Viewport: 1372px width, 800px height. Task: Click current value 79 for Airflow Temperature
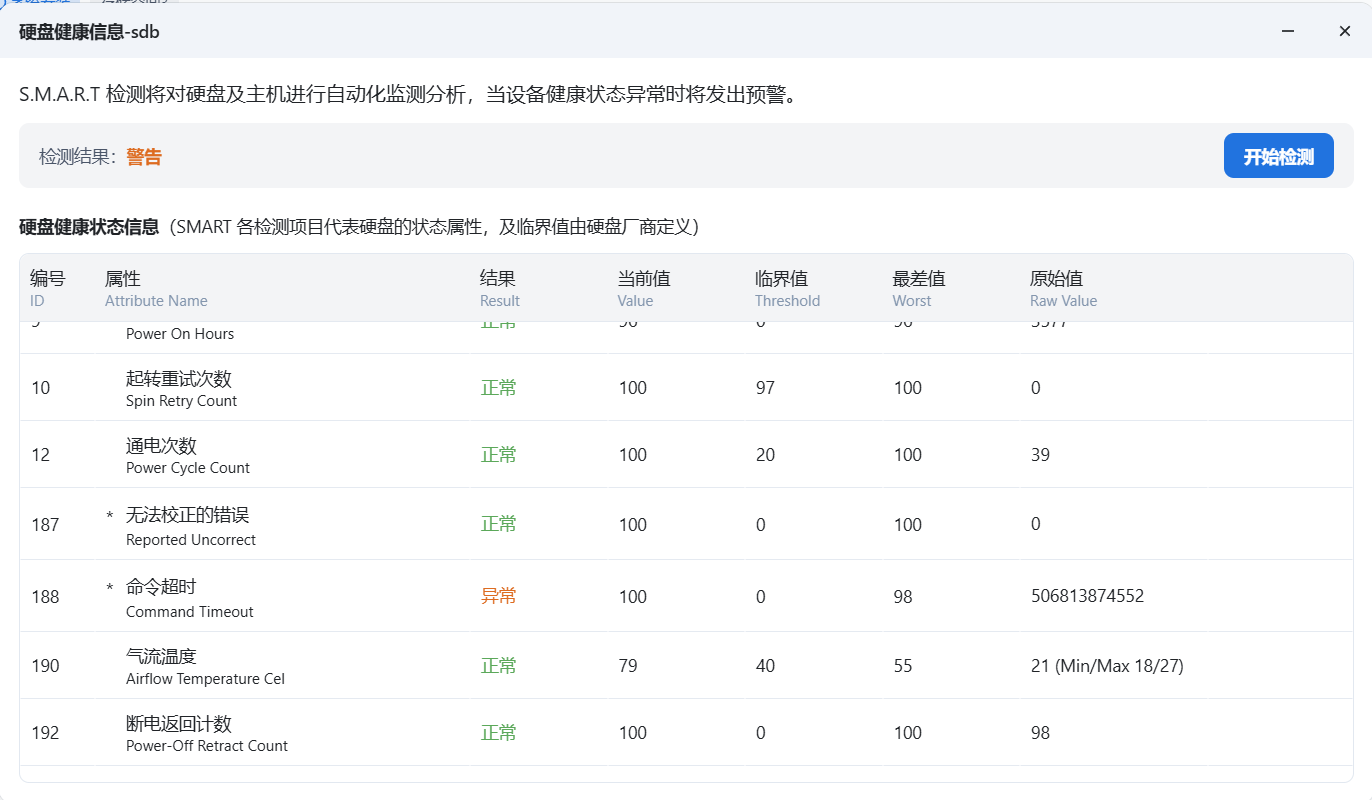tap(628, 666)
